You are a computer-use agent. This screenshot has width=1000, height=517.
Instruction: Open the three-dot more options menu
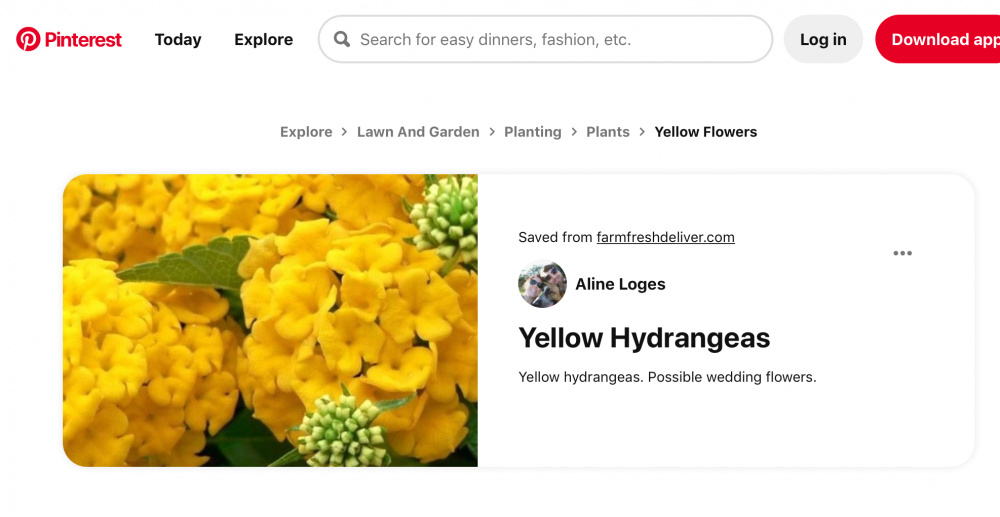902,253
